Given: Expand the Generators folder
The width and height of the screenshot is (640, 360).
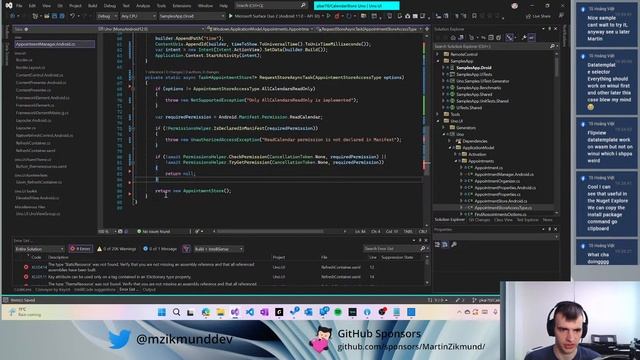Looking at the screenshot, I should [x=444, y=128].
